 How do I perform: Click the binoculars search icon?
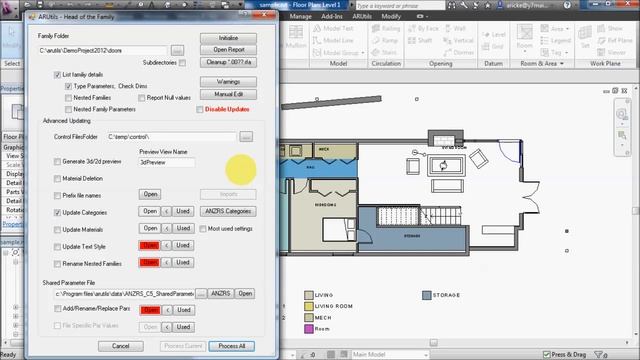pos(451,5)
